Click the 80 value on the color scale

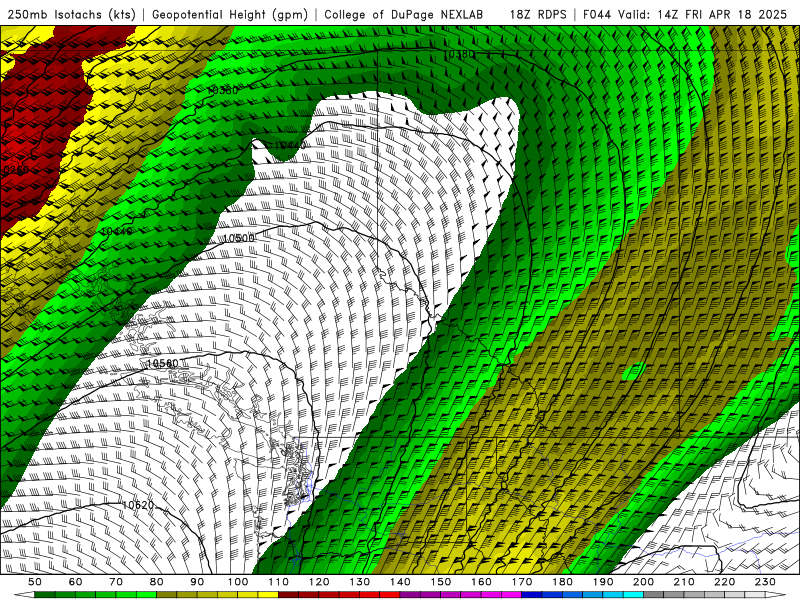click(157, 582)
